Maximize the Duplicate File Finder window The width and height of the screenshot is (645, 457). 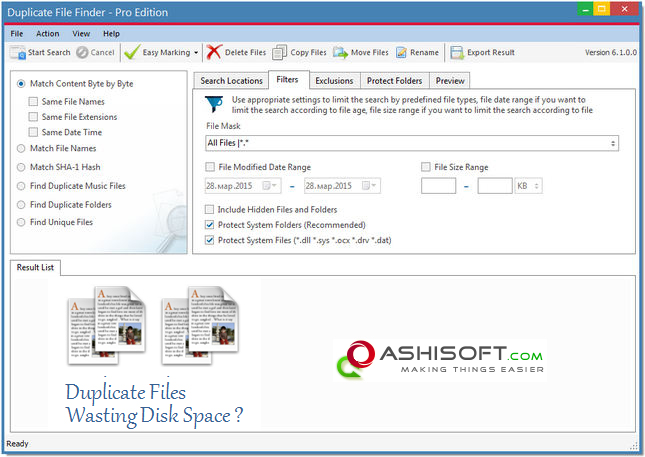pyautogui.click(x=601, y=9)
